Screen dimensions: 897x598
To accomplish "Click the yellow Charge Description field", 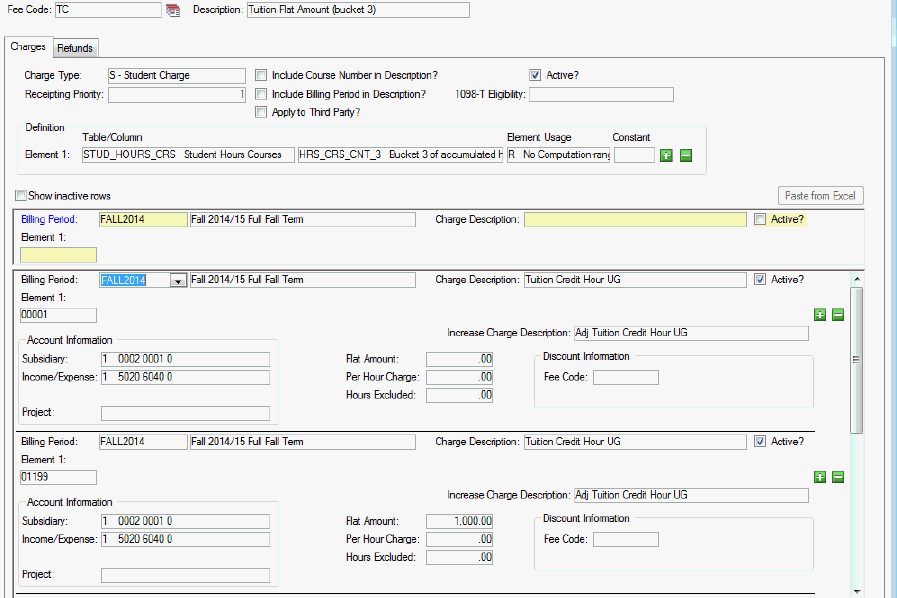I will [635, 220].
